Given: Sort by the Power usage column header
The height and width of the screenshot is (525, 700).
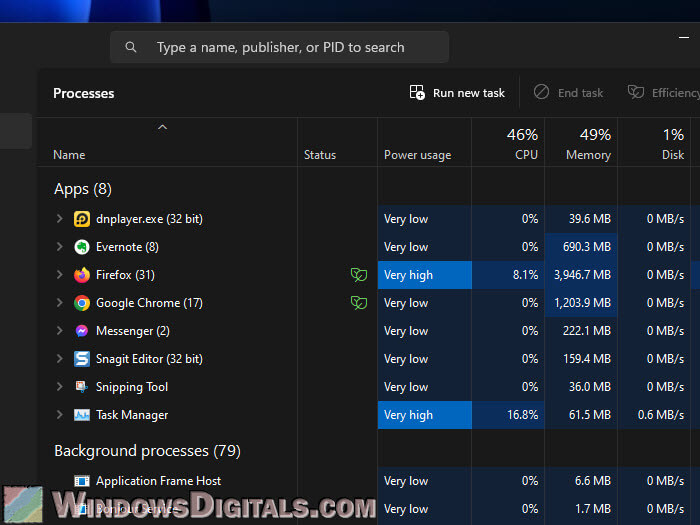Looking at the screenshot, I should [425, 142].
